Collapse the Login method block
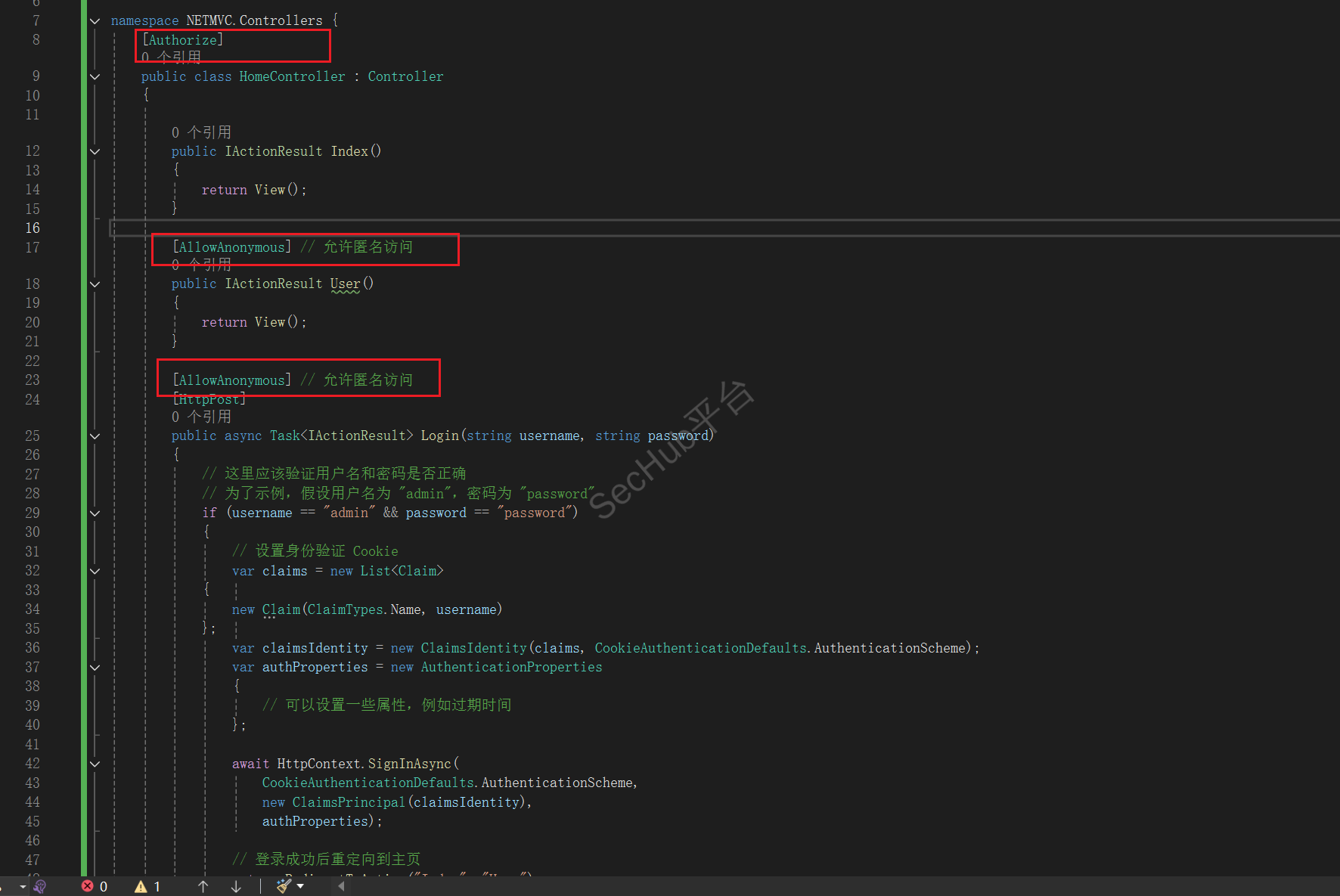1340x896 pixels. click(95, 436)
